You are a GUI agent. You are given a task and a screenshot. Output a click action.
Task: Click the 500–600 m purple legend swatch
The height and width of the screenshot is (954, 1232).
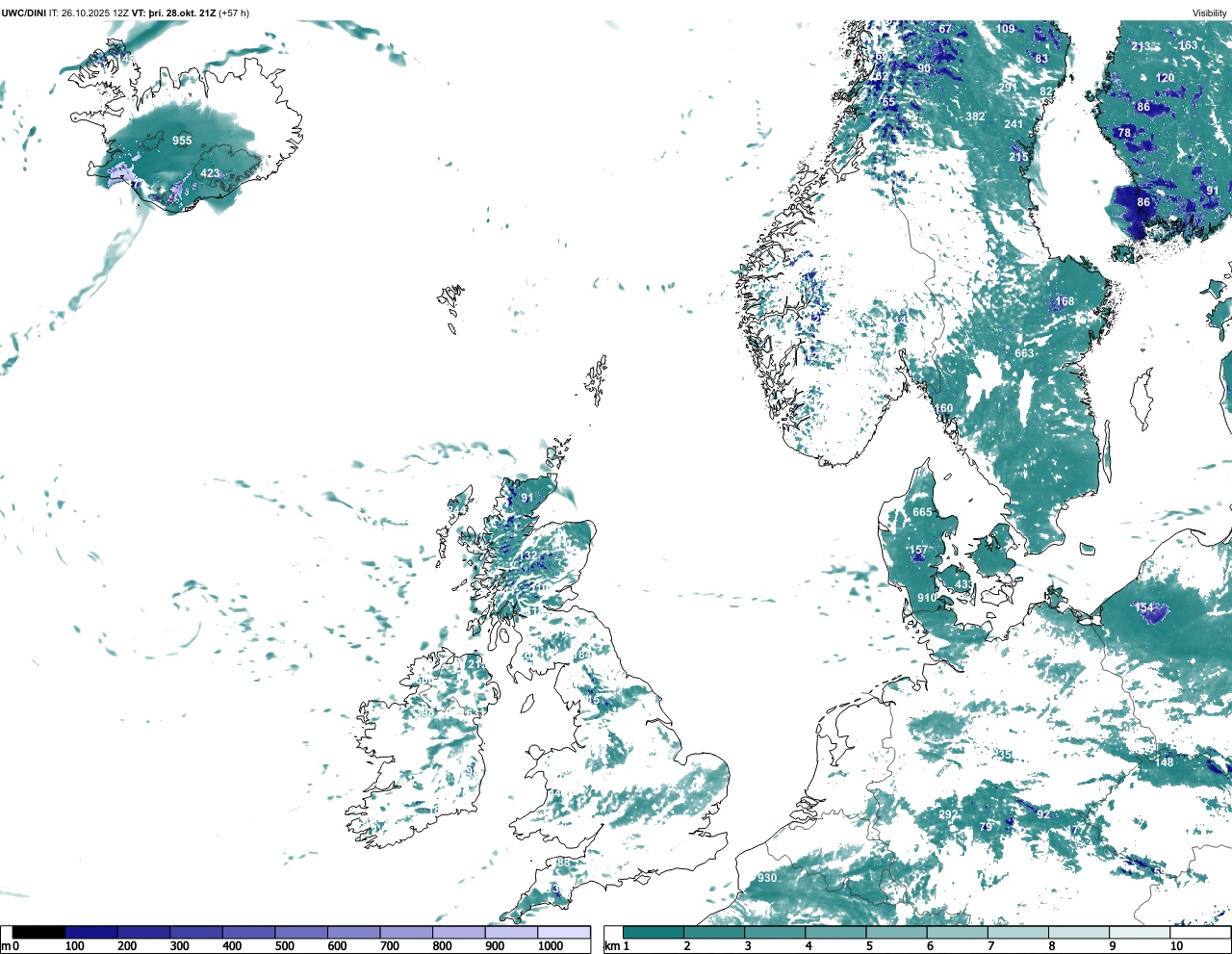click(x=301, y=932)
